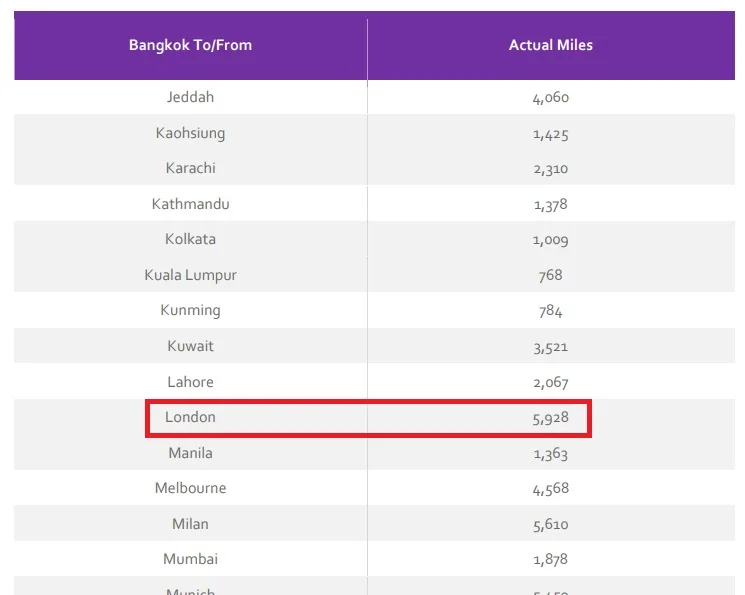Click the Actual Miles column header
The image size is (745, 595).
coord(551,45)
